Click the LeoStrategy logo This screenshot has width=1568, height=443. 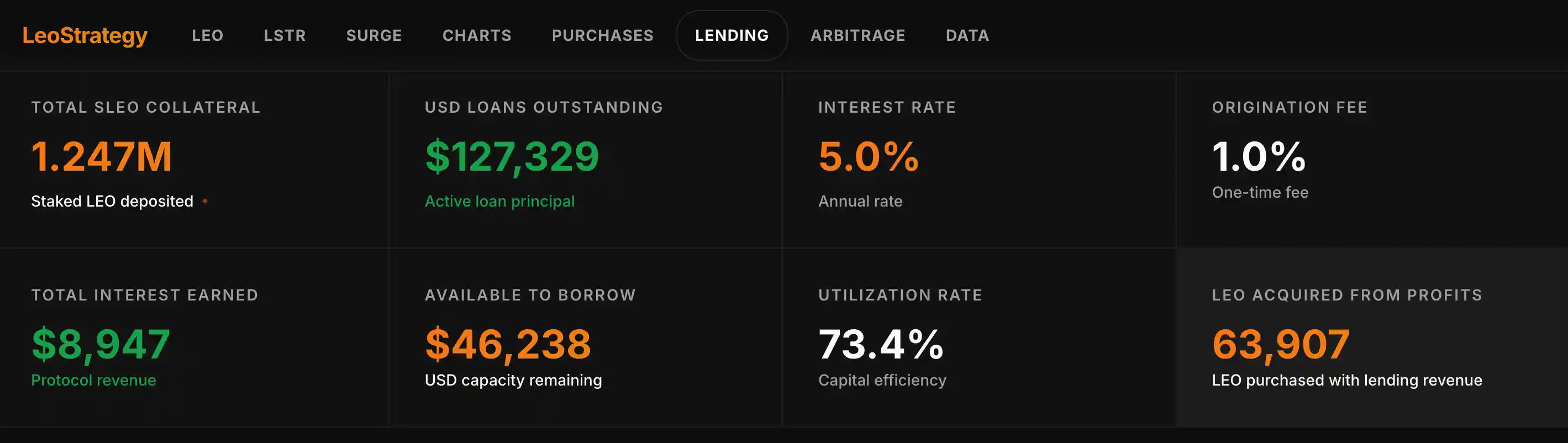point(85,35)
